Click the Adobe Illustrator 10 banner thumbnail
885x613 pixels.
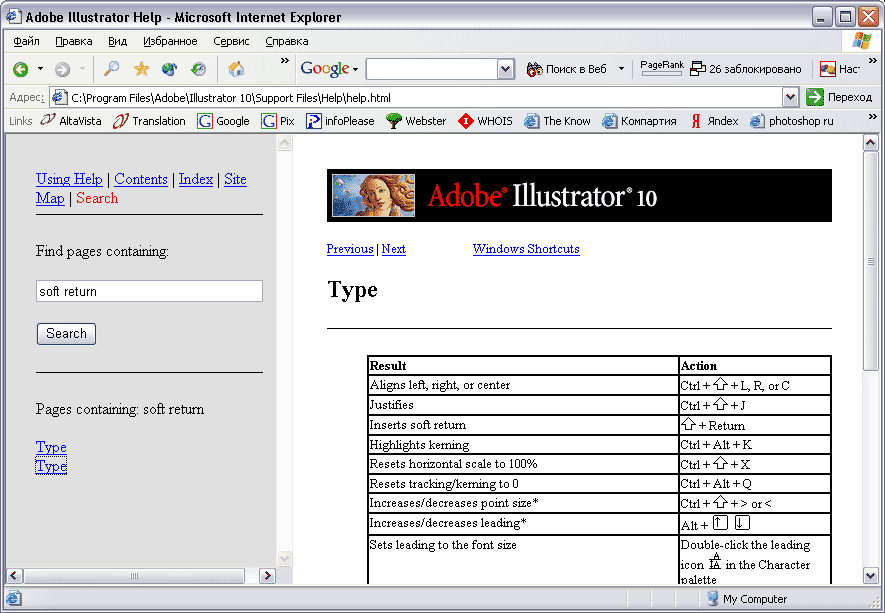(373, 195)
